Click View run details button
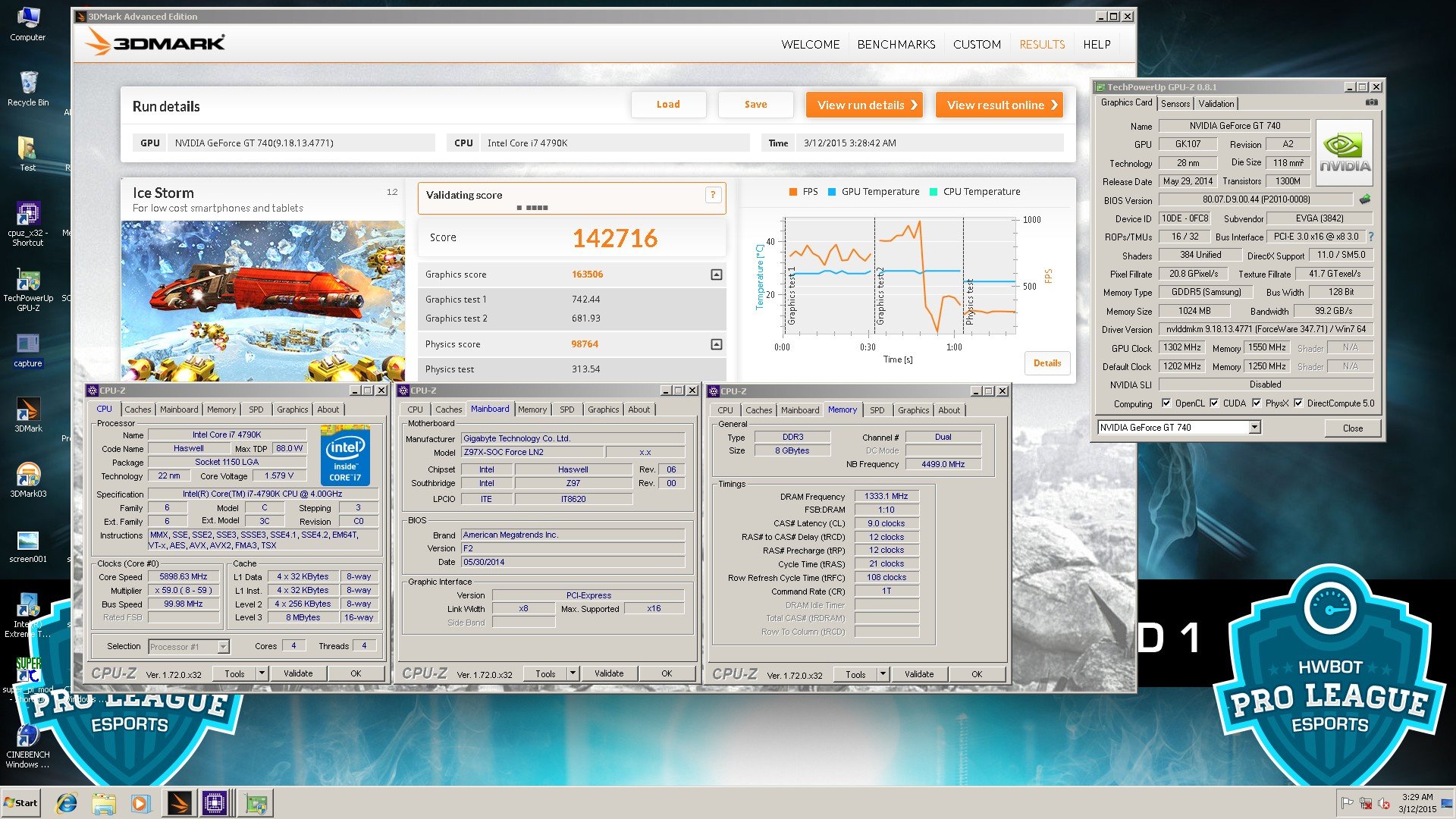Image resolution: width=1456 pixels, height=819 pixels. (x=864, y=105)
